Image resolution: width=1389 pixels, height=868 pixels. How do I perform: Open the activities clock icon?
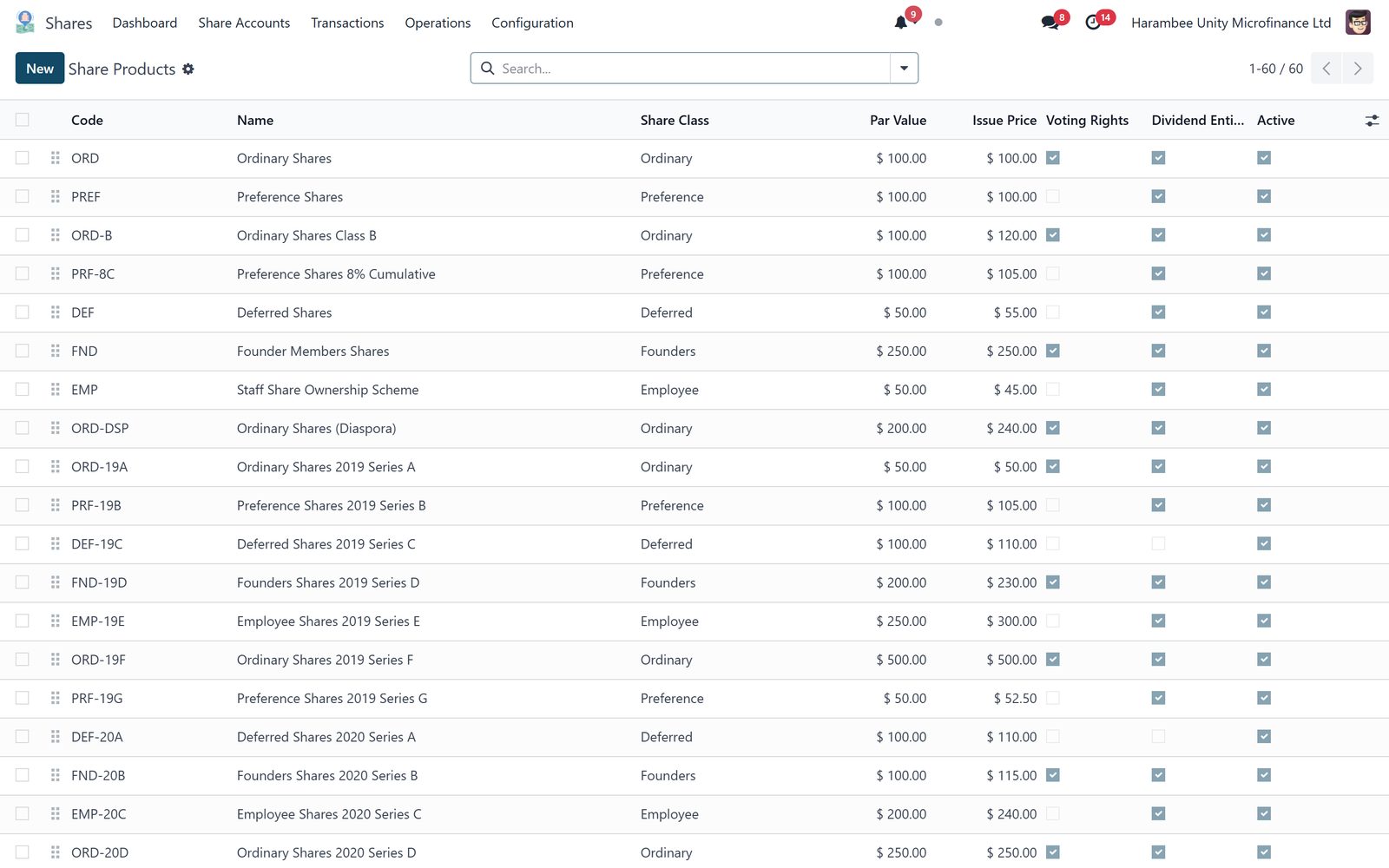click(1093, 23)
